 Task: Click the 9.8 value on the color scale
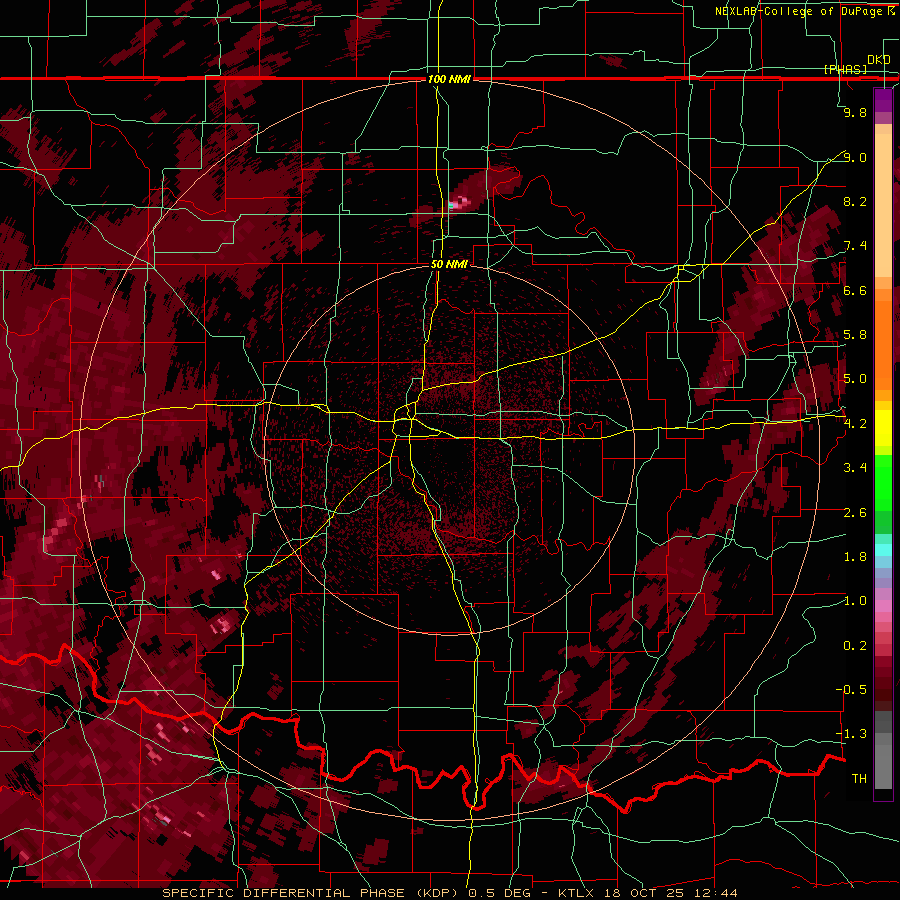pos(855,112)
